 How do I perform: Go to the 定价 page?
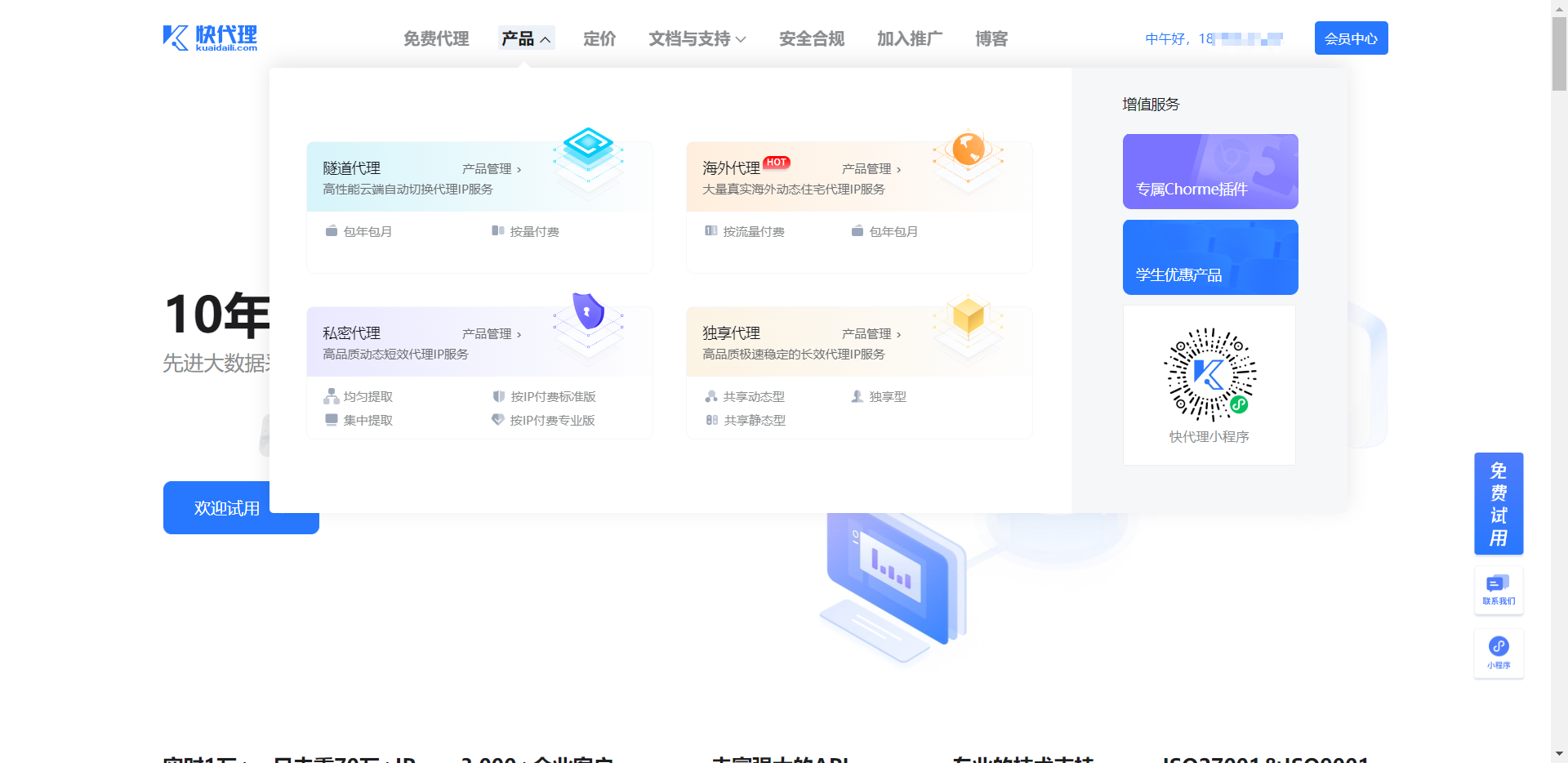coord(599,38)
